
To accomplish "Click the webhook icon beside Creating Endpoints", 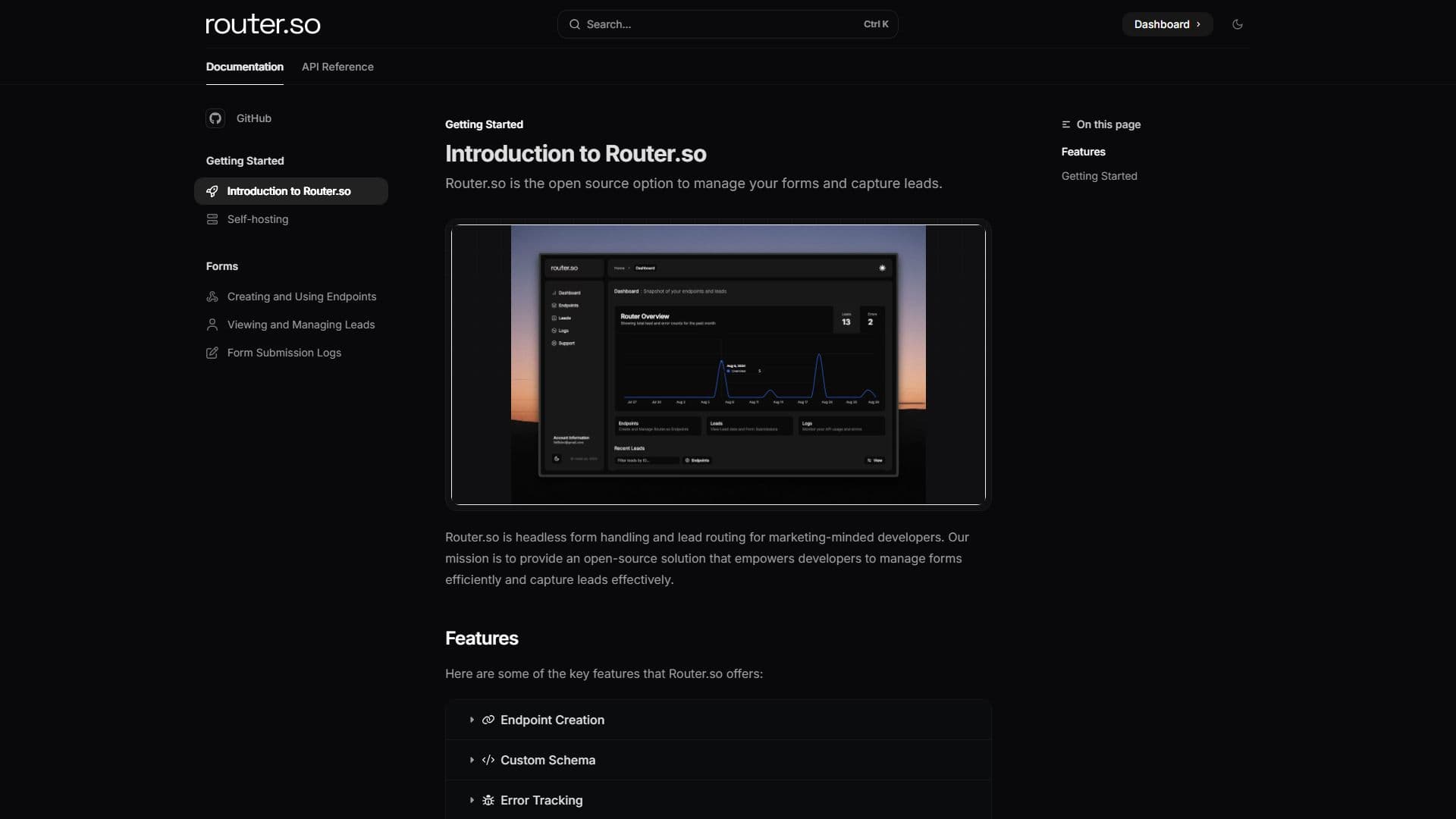I will click(212, 297).
